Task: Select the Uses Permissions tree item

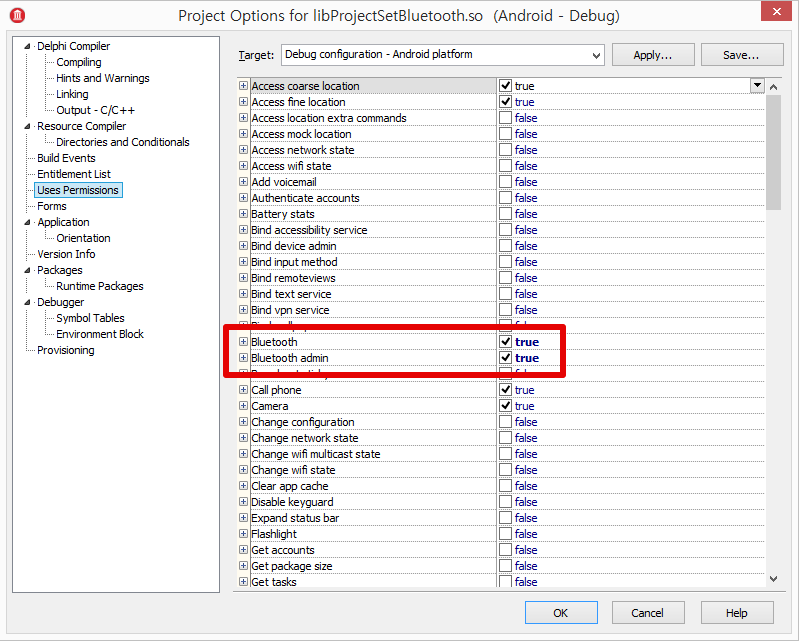Action: click(78, 190)
